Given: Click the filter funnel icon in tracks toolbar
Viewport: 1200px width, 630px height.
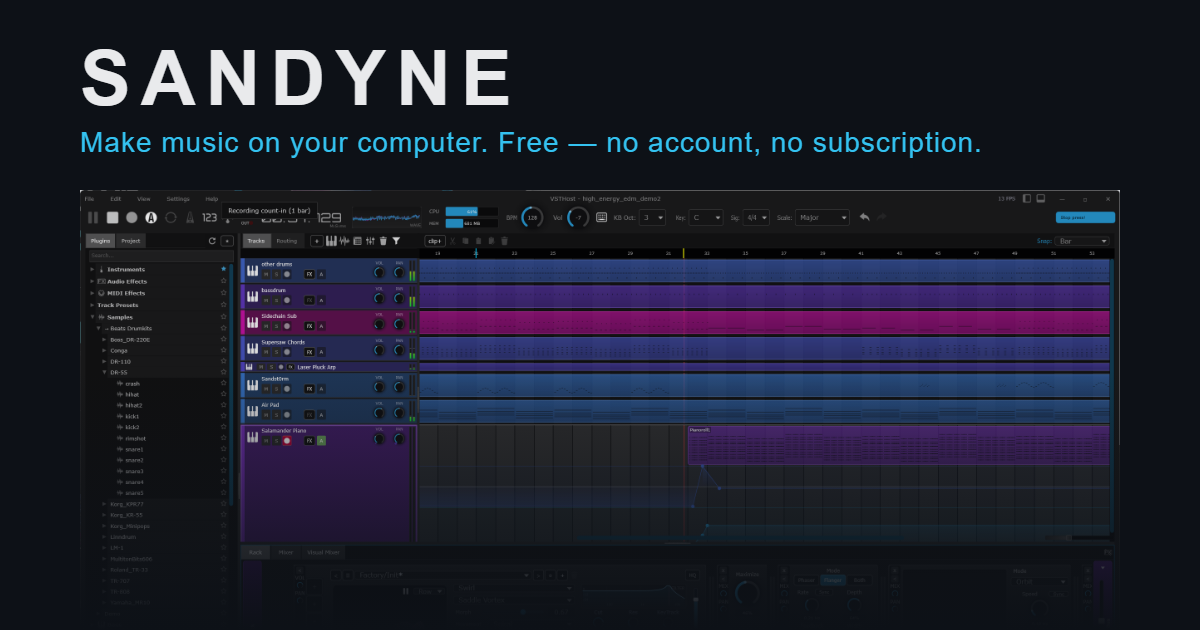Looking at the screenshot, I should 396,241.
